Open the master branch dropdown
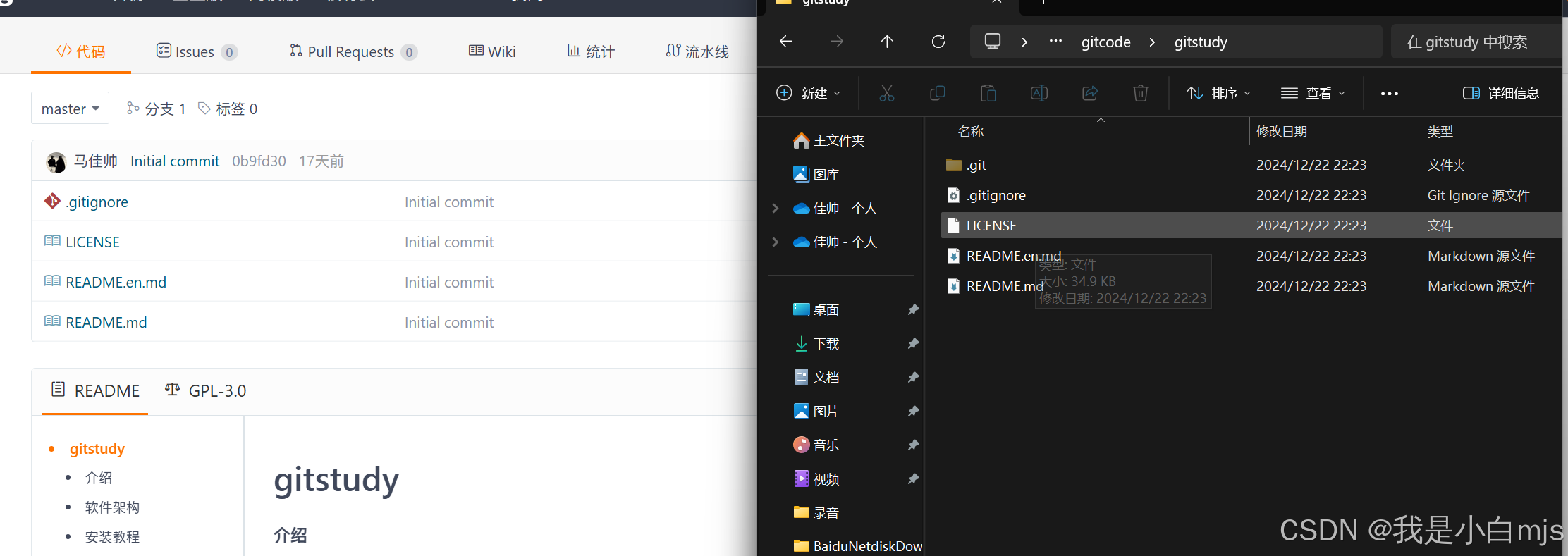Image resolution: width=1568 pixels, height=556 pixels. [70, 109]
